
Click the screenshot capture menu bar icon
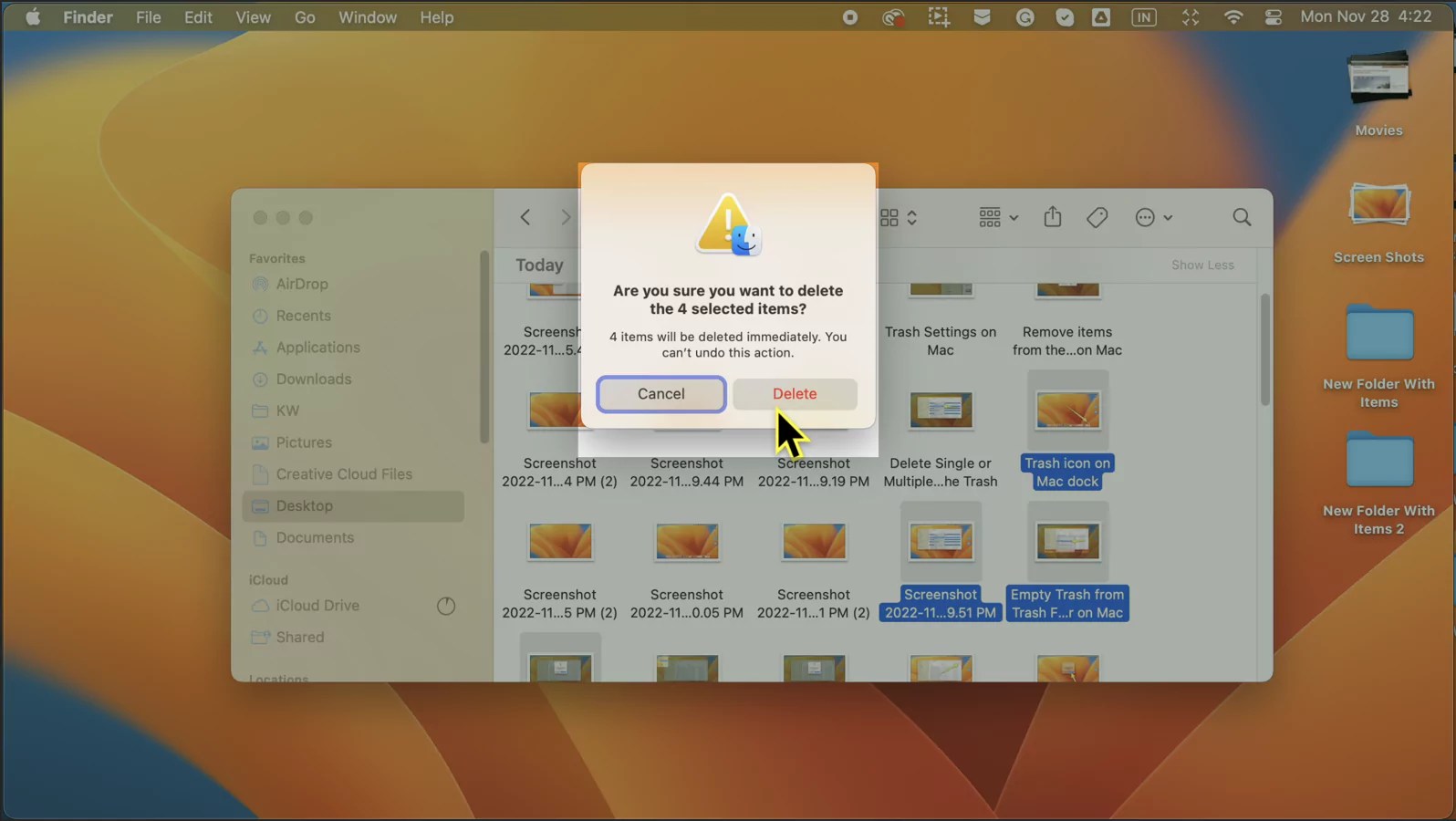[939, 17]
